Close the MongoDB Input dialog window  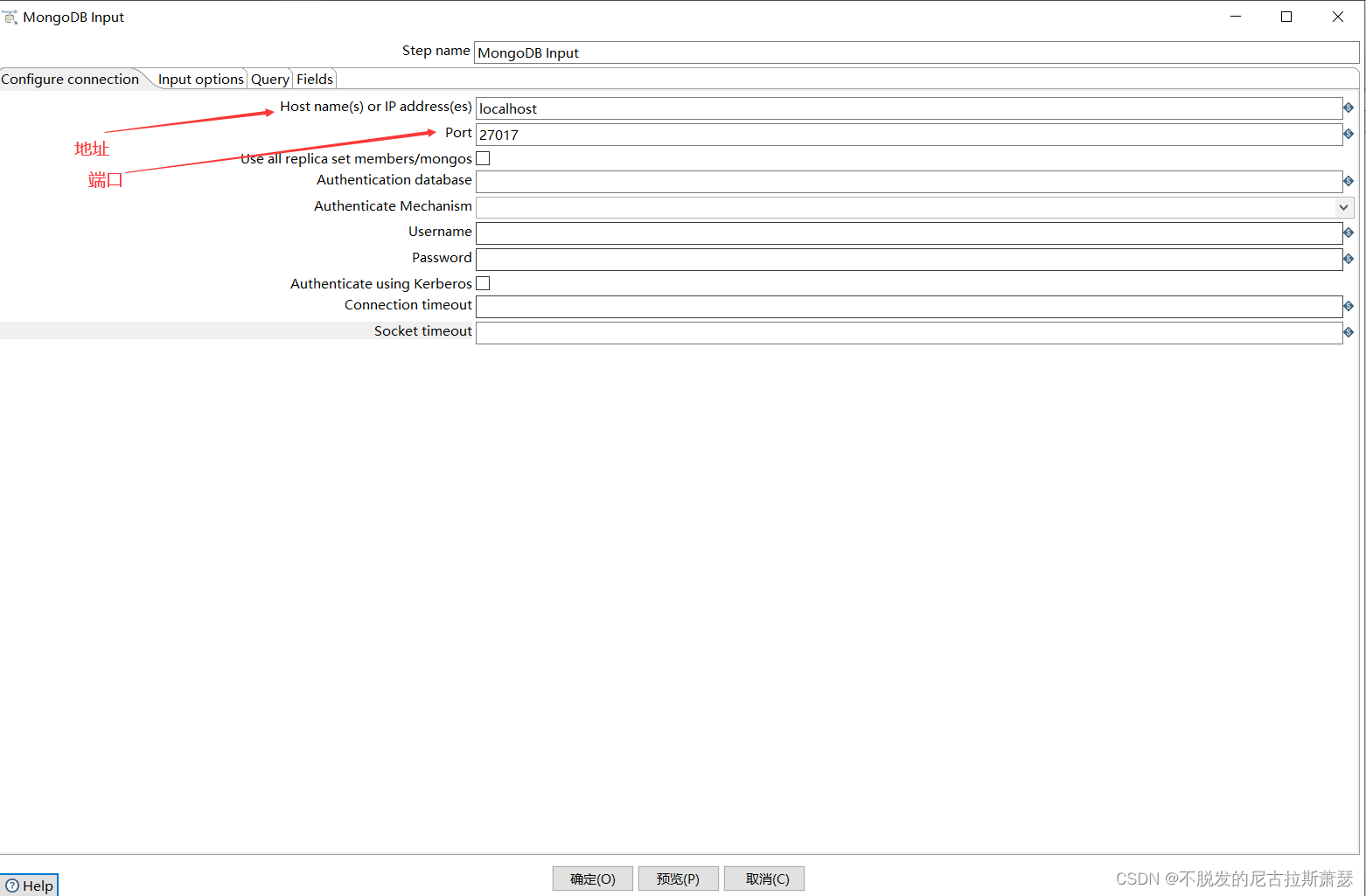coord(1338,17)
